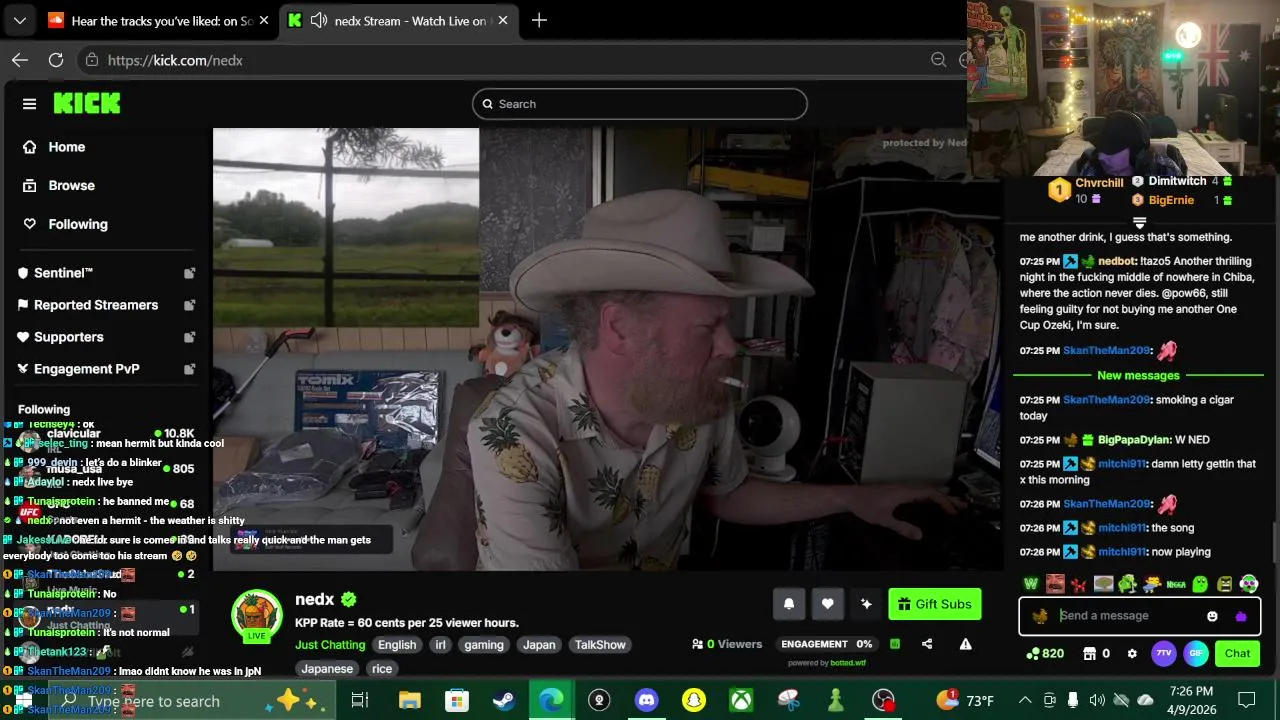The width and height of the screenshot is (1280, 720).
Task: Select the TalkShow tag
Action: [600, 645]
